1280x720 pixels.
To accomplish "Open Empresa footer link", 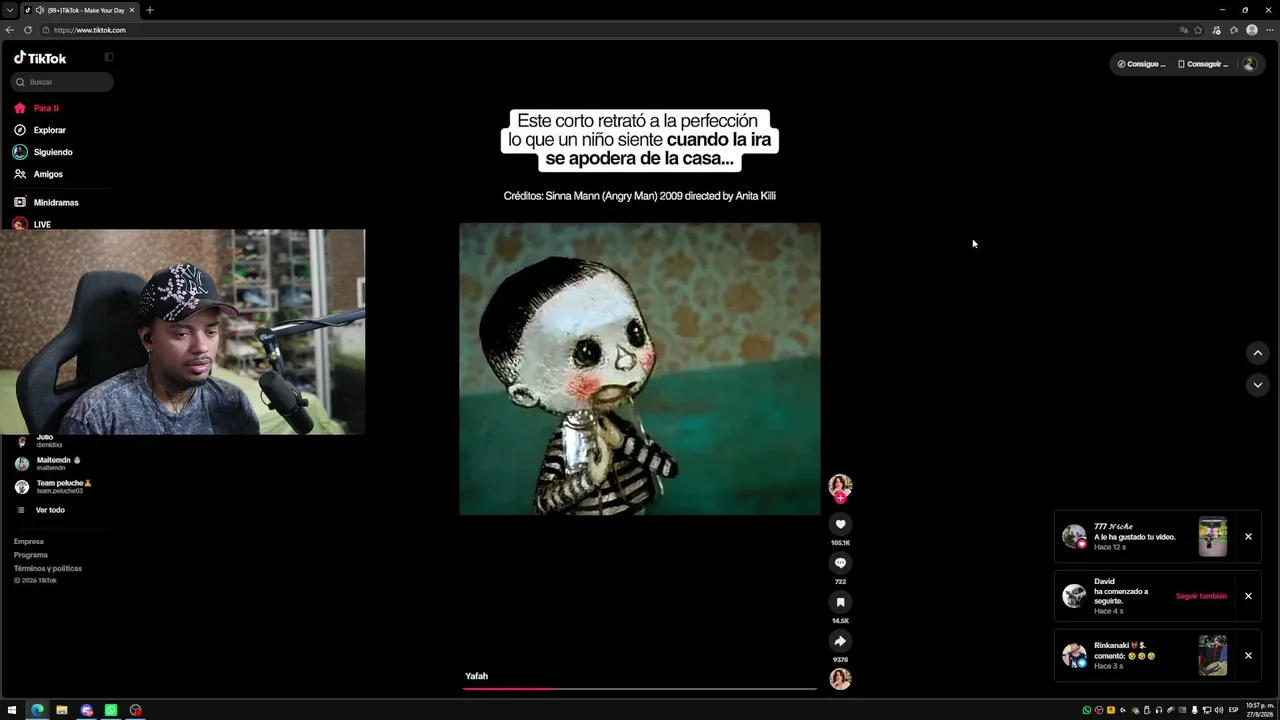I will click(29, 541).
